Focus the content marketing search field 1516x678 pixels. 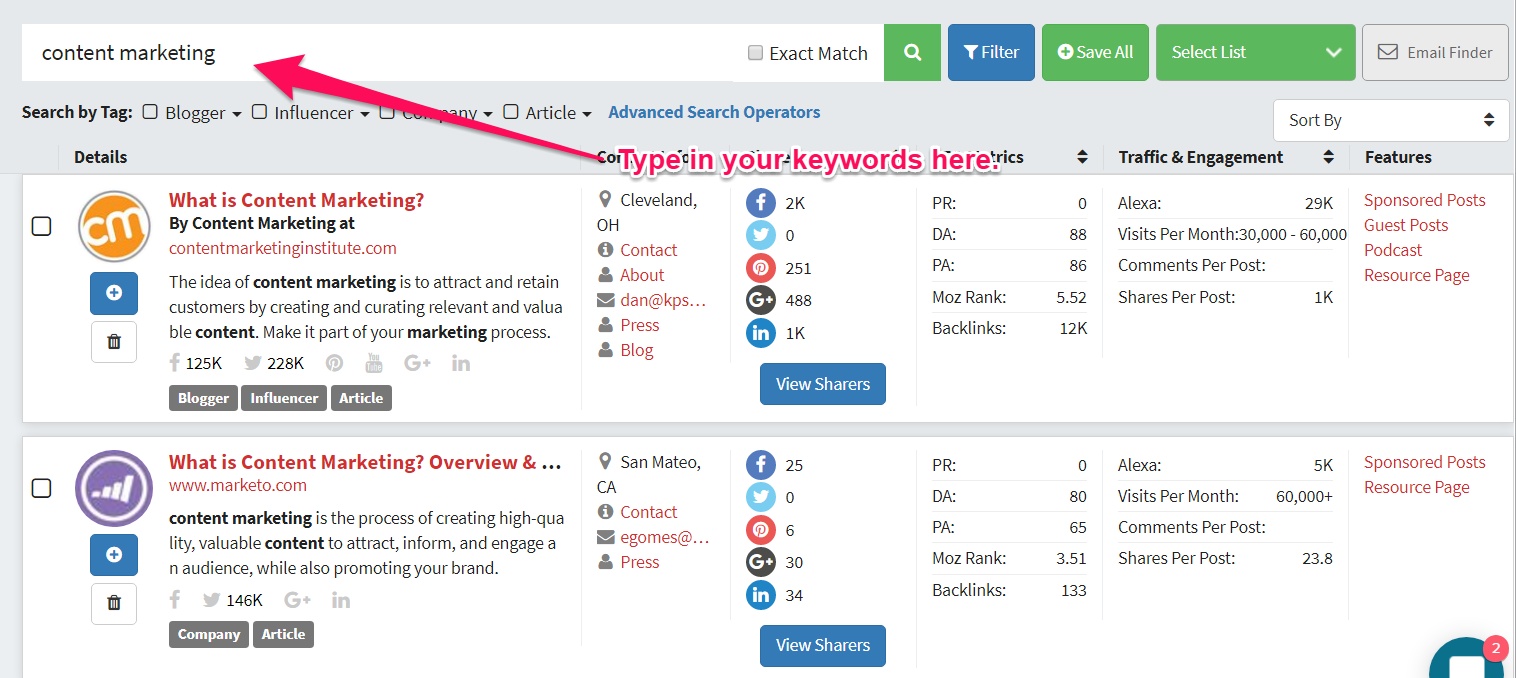(378, 53)
